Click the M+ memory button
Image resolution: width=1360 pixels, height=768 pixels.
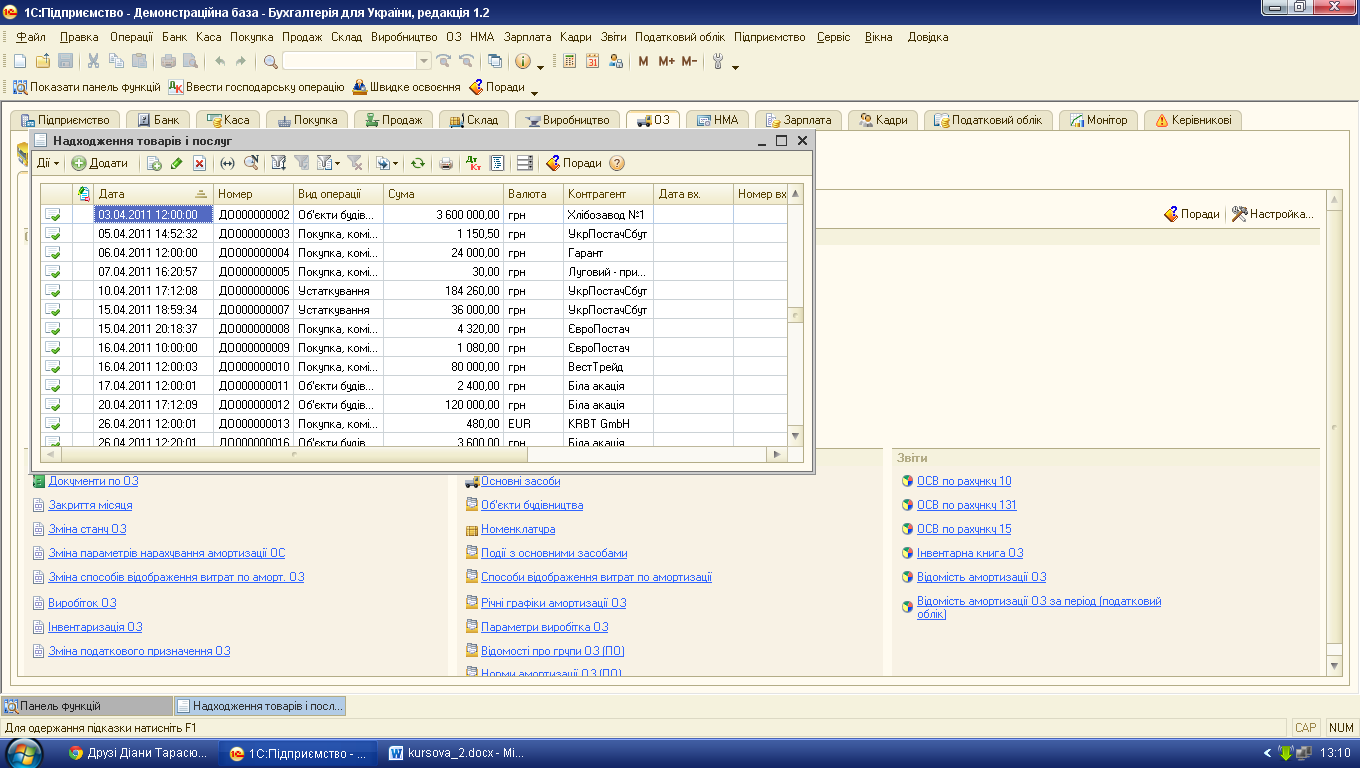pos(666,61)
